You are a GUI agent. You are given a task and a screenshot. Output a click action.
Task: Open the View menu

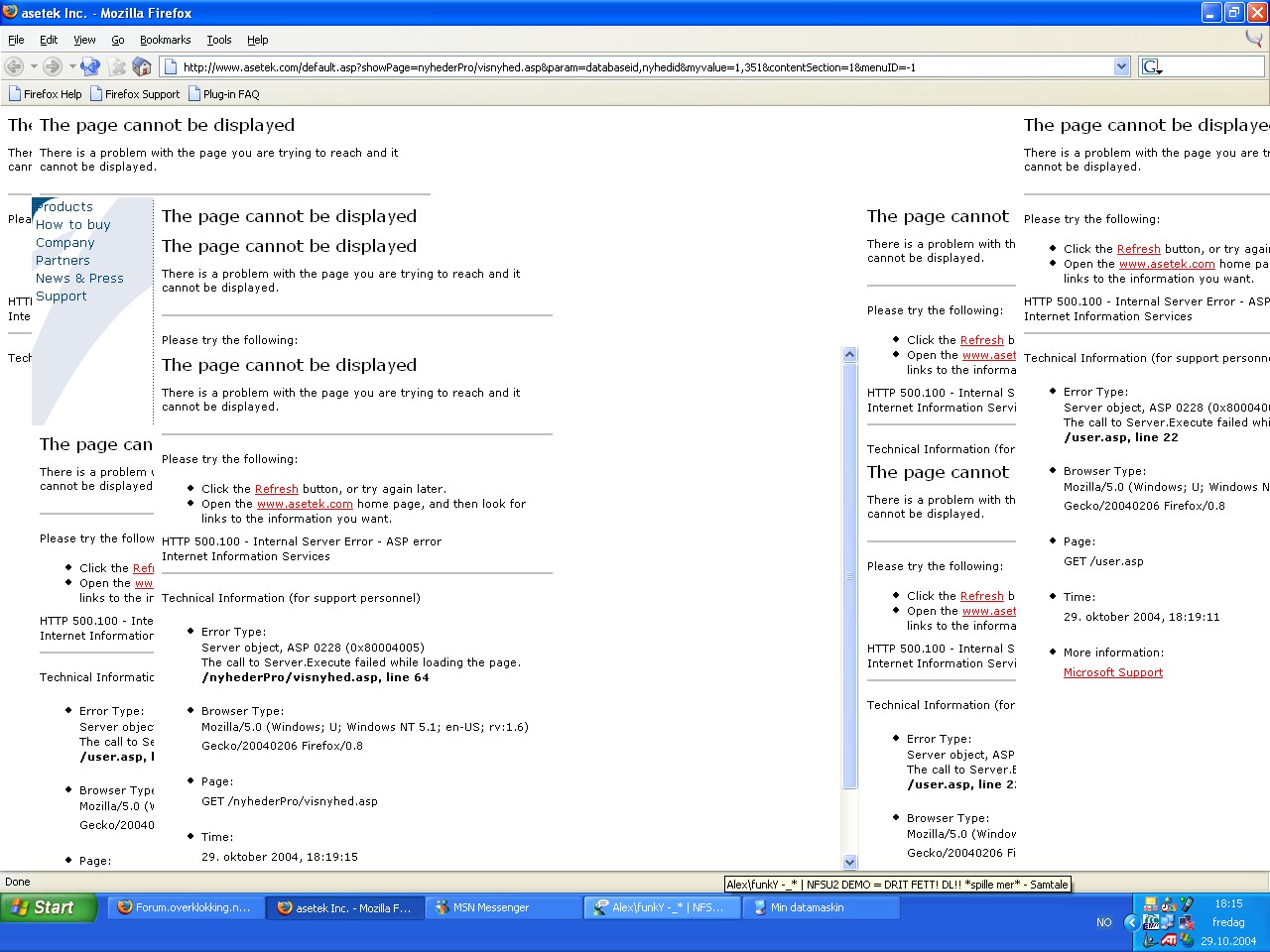84,40
